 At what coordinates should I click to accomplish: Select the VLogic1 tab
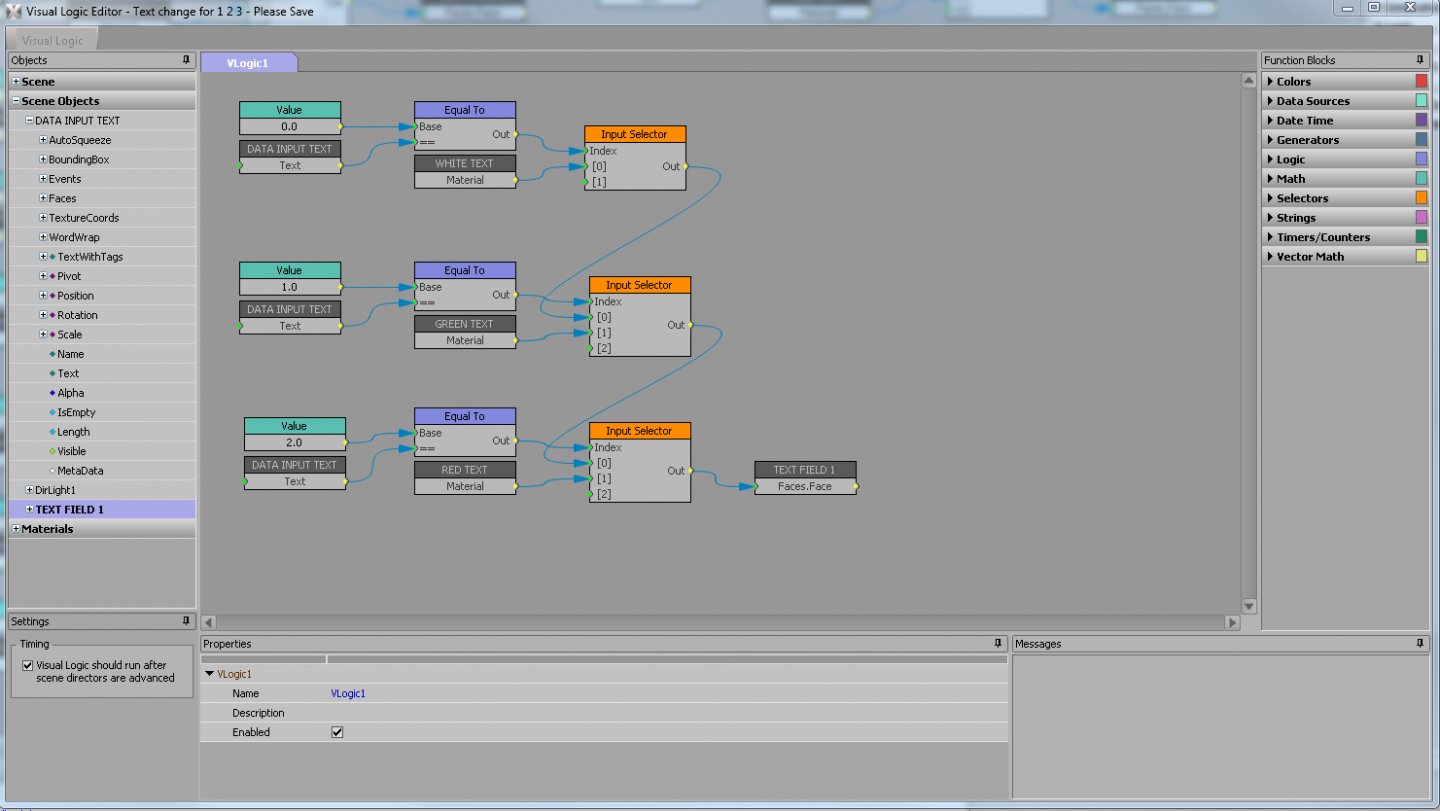click(x=248, y=62)
